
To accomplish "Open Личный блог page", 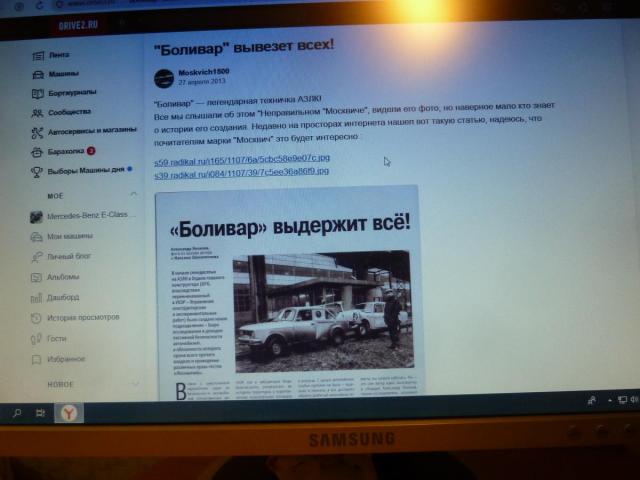I will pos(68,257).
